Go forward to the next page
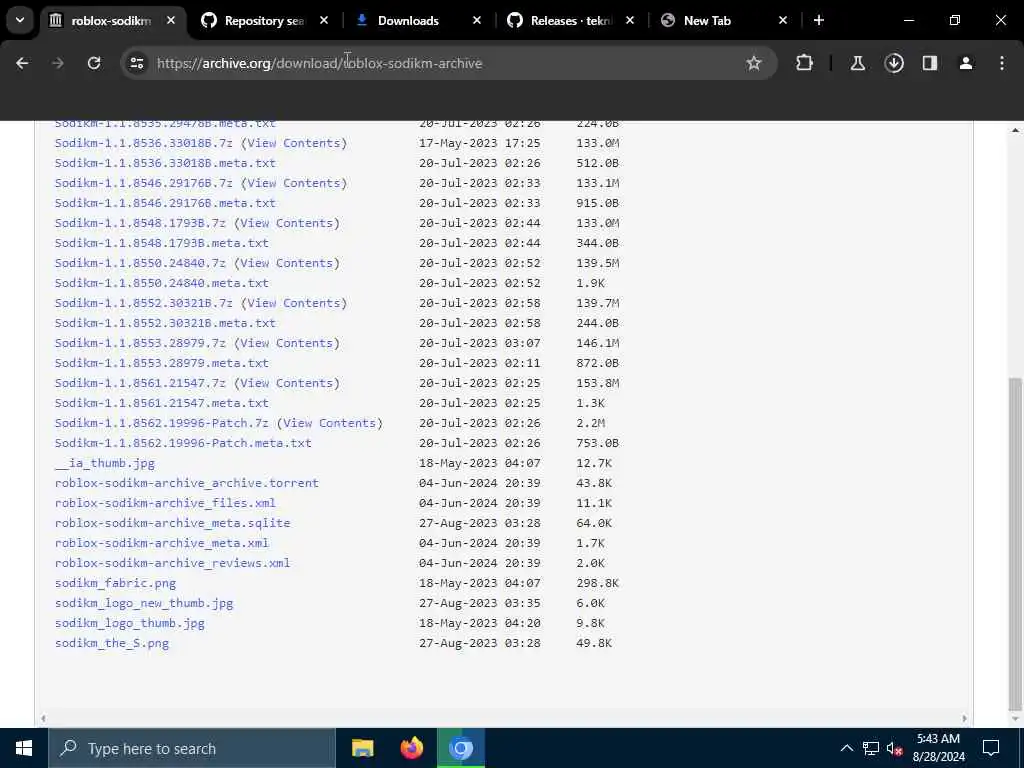1024x768 pixels. pos(58,63)
